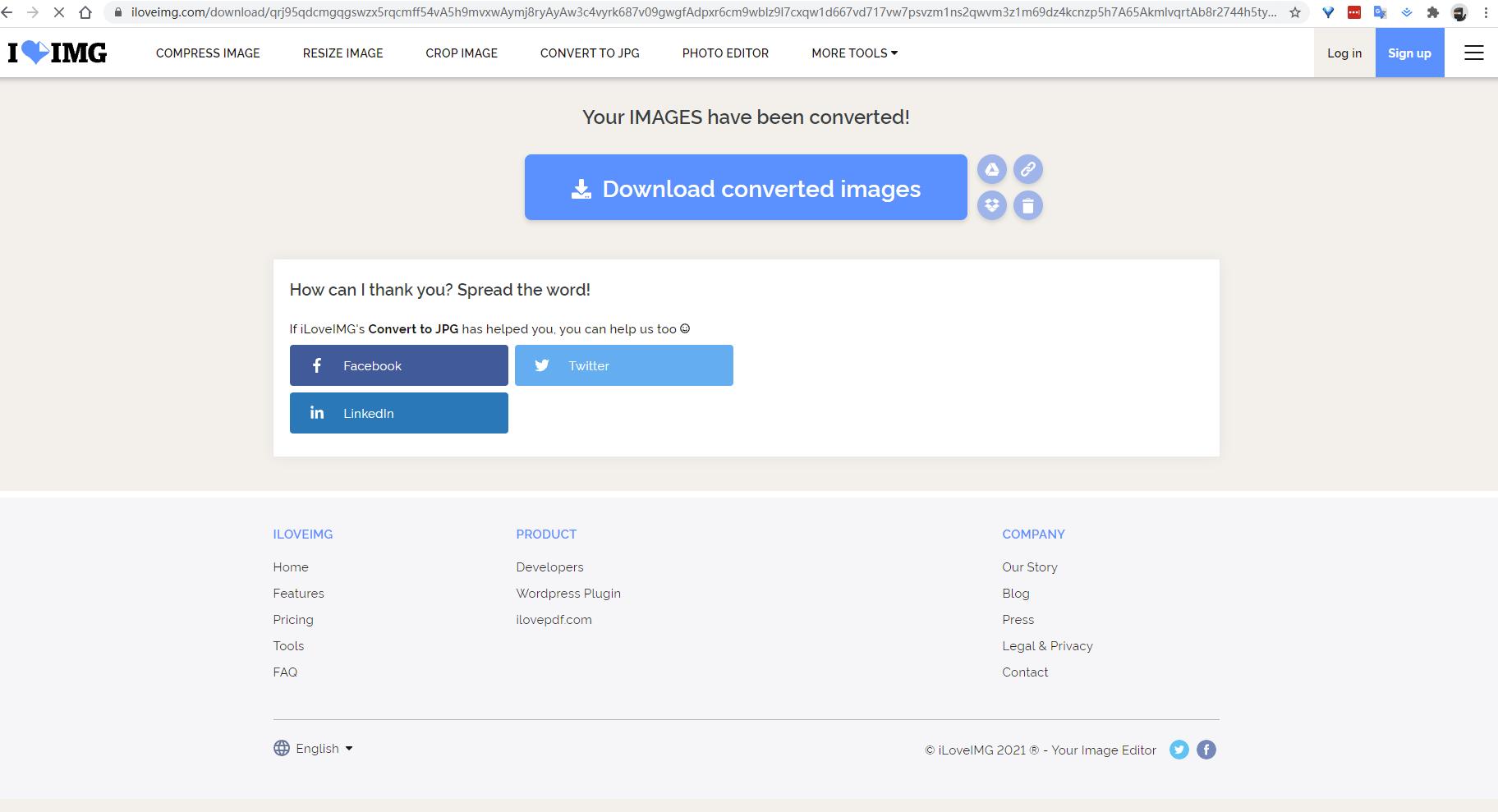
Task: Open Legal & Privacy link
Action: [x=1047, y=646]
